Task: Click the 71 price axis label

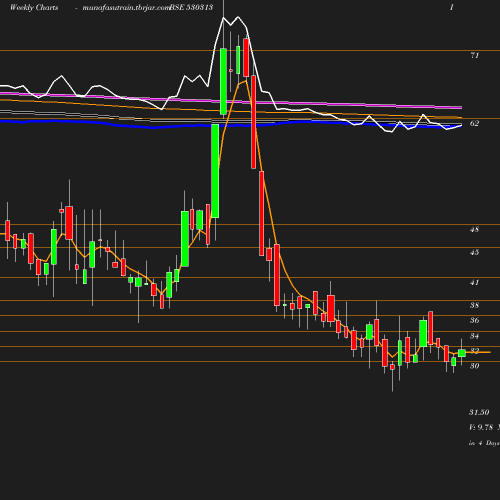Action: [x=474, y=55]
